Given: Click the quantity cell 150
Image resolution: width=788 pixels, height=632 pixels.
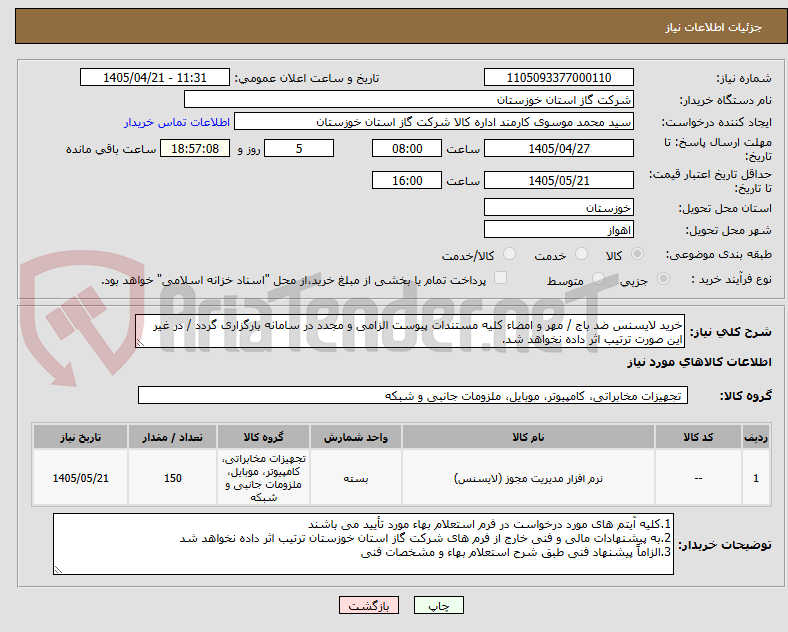Looking at the screenshot, I should pos(172,478).
